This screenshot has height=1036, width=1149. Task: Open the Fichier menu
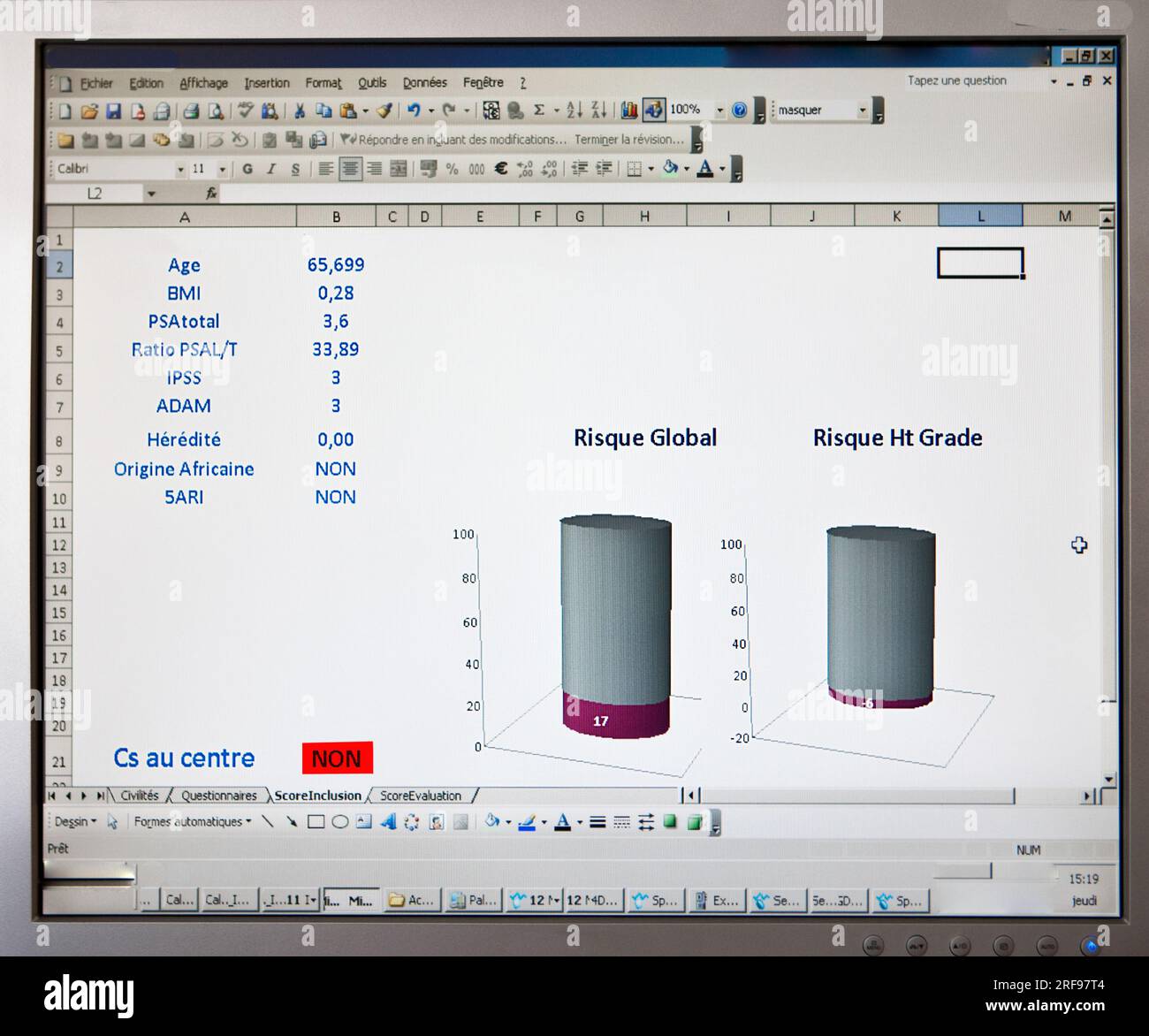coord(96,83)
